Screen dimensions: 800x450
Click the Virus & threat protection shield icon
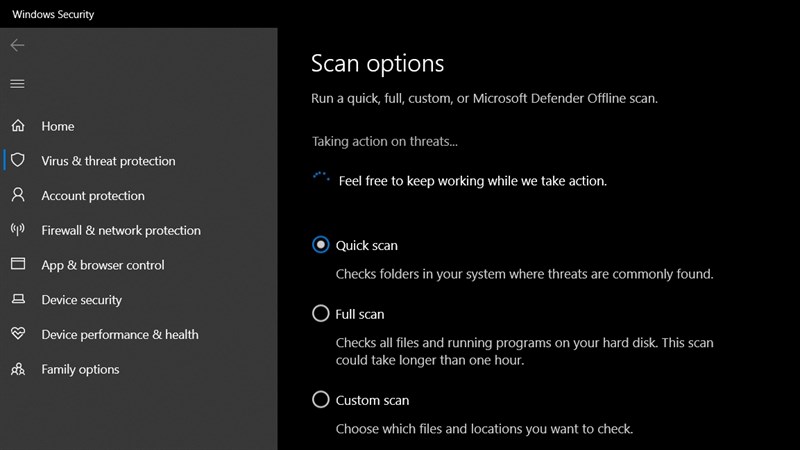tap(17, 161)
